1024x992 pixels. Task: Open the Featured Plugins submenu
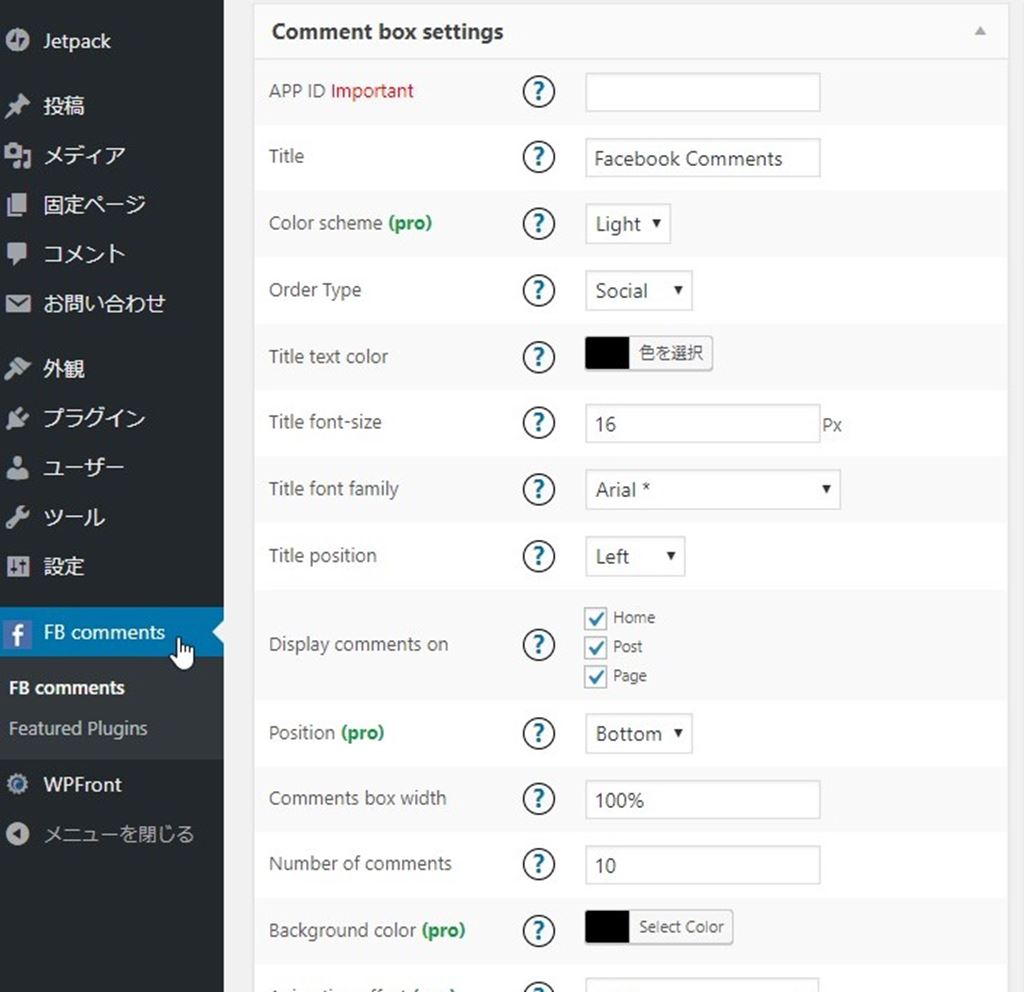(78, 729)
